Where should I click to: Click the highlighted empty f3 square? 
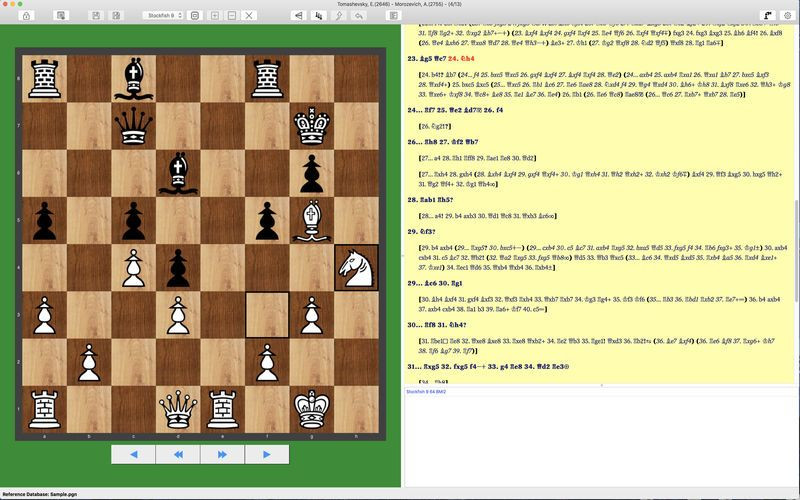point(267,315)
